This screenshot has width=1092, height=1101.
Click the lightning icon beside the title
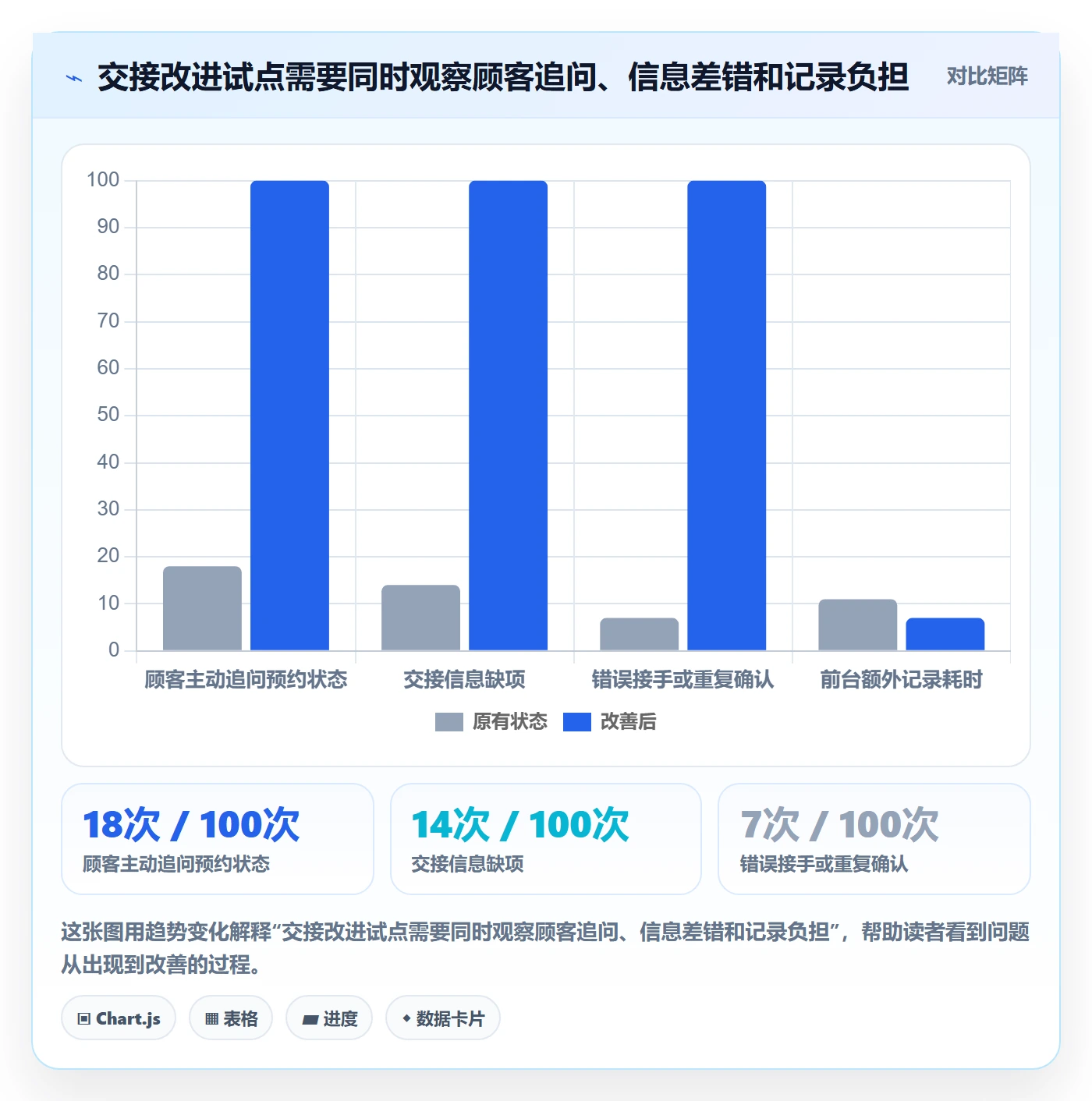point(74,77)
